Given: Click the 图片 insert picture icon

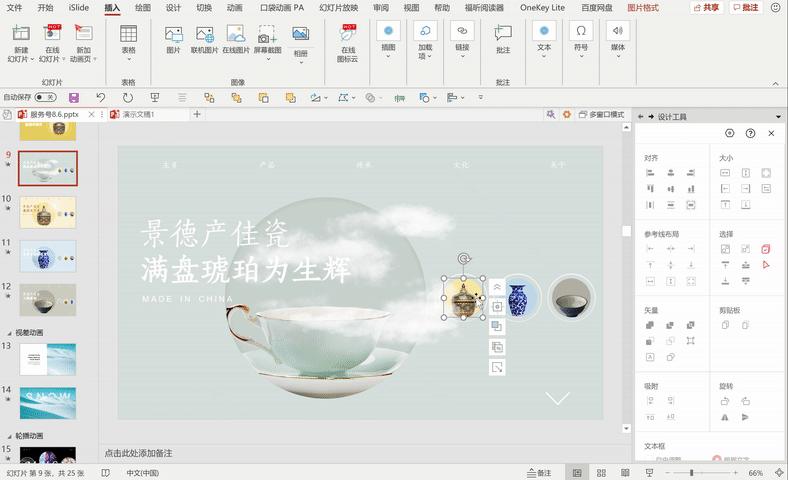Looking at the screenshot, I should coord(173,34).
